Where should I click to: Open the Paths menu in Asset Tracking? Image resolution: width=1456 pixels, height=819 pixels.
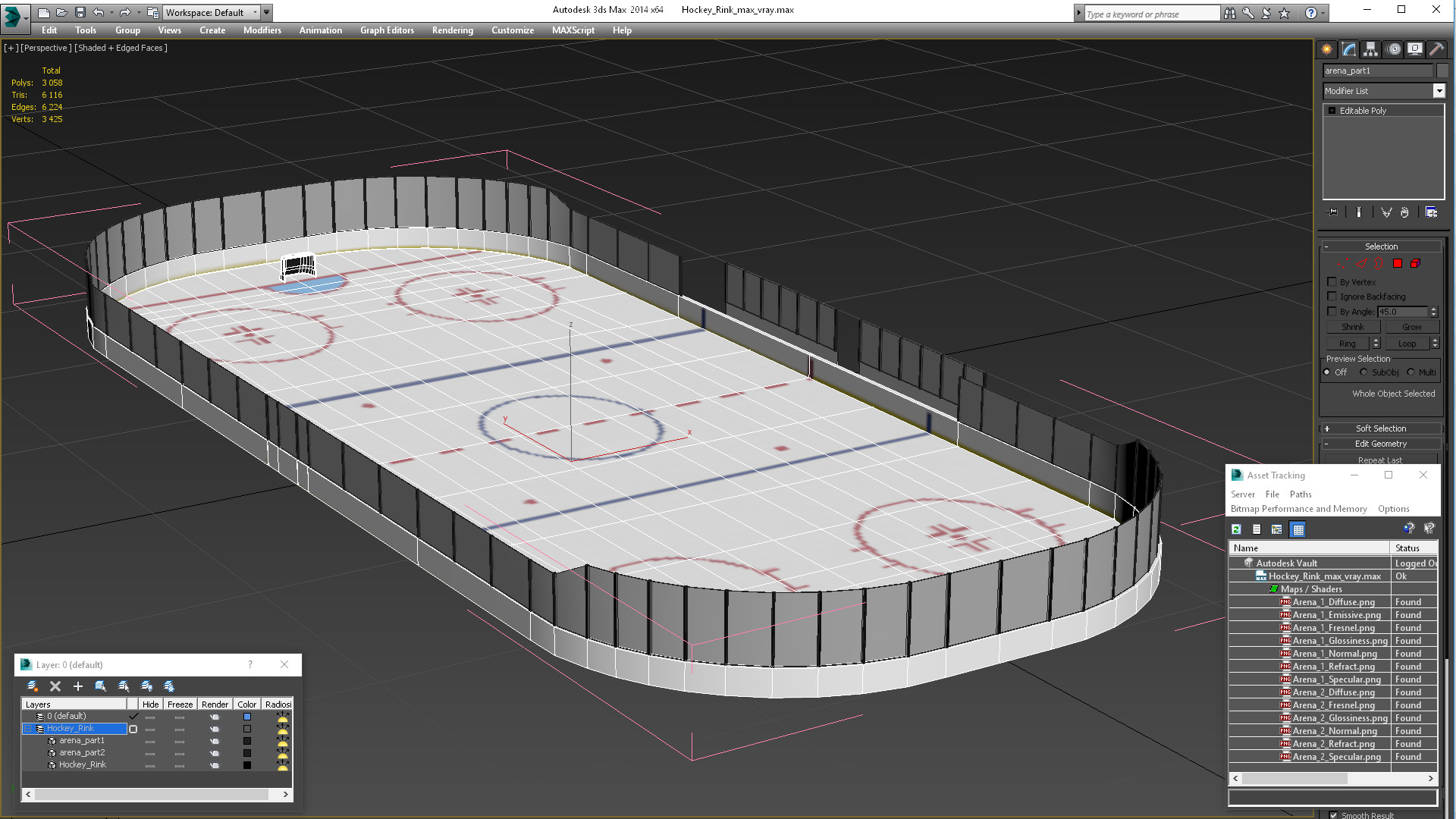(1301, 494)
